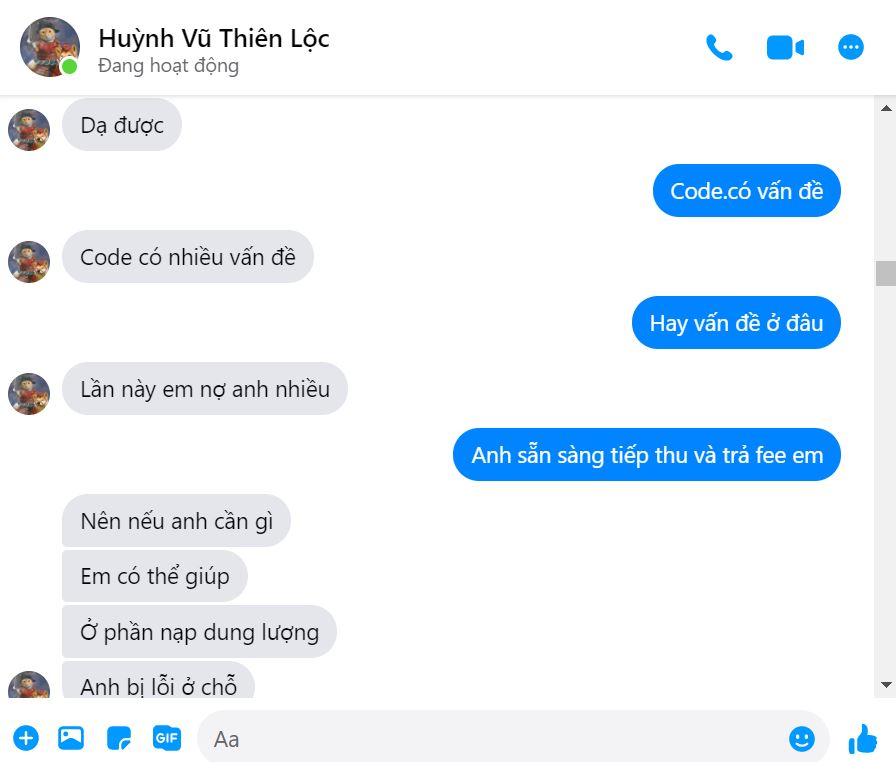The height and width of the screenshot is (762, 896).
Task: Open the conversation options three-dot menu
Action: pos(851,47)
